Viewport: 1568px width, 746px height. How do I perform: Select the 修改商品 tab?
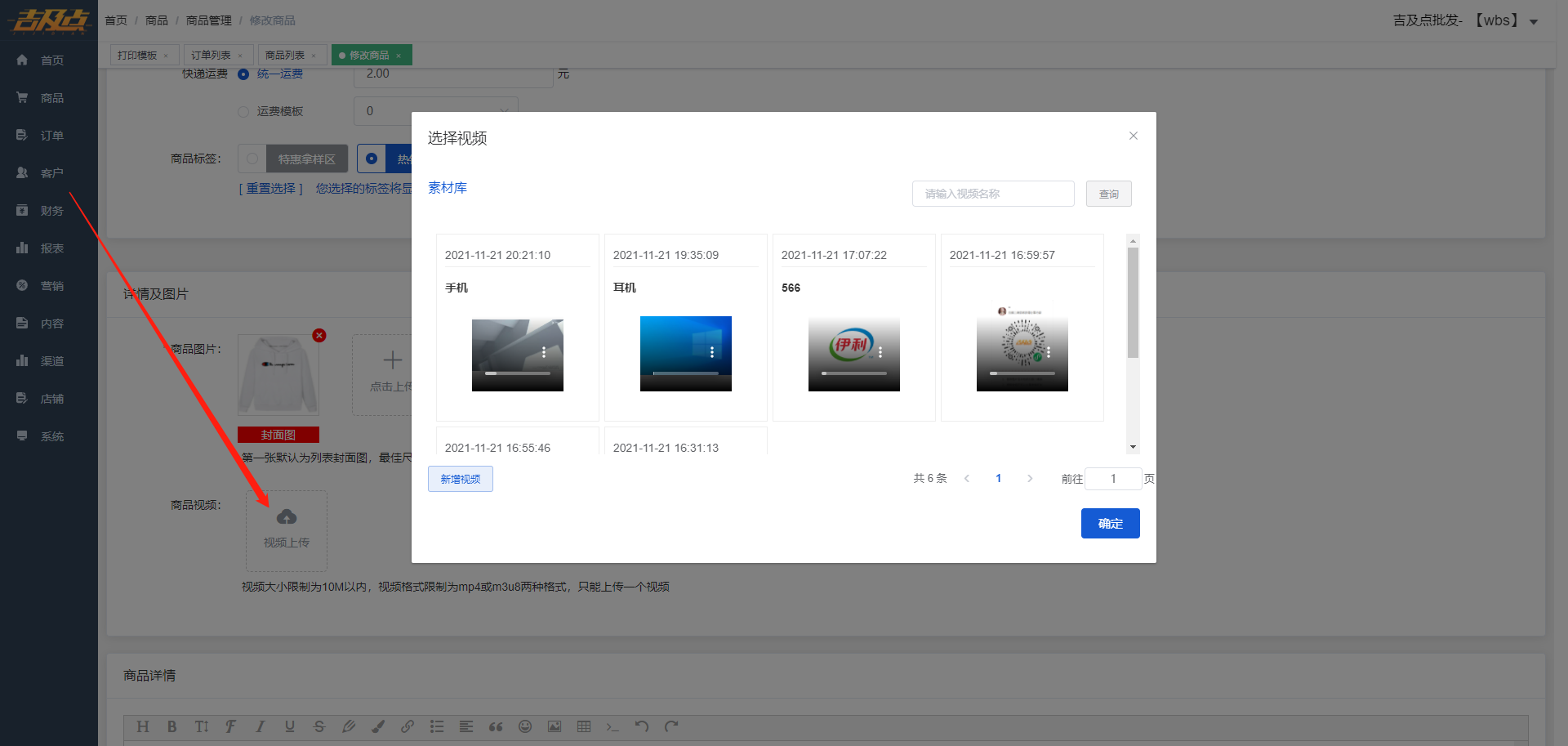pyautogui.click(x=370, y=55)
